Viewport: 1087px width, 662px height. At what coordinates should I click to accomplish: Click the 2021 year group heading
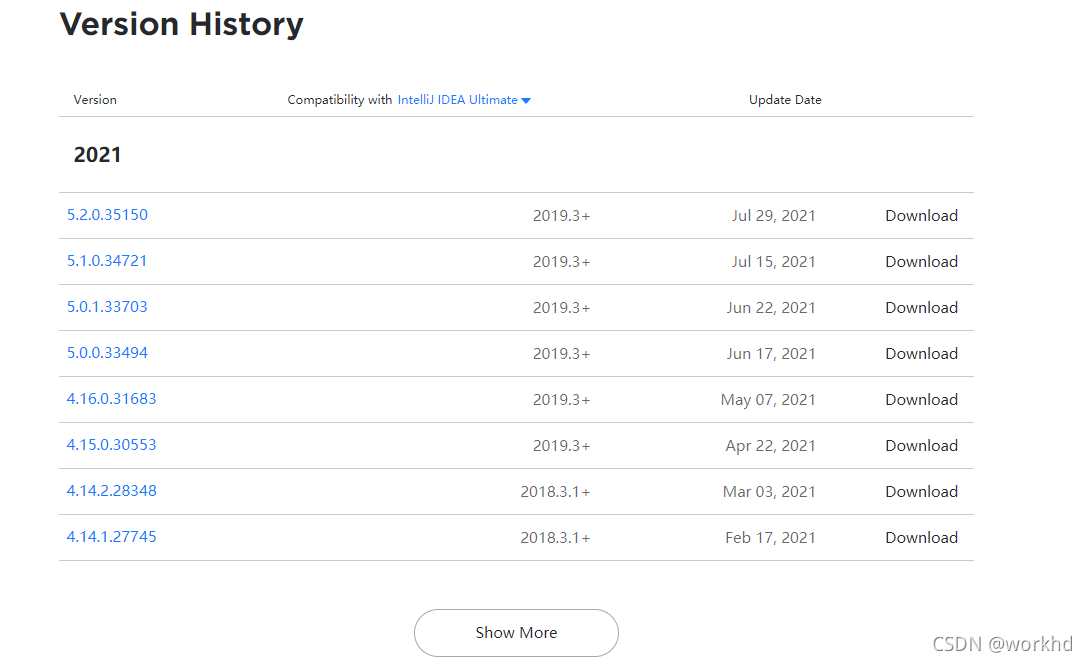(97, 155)
